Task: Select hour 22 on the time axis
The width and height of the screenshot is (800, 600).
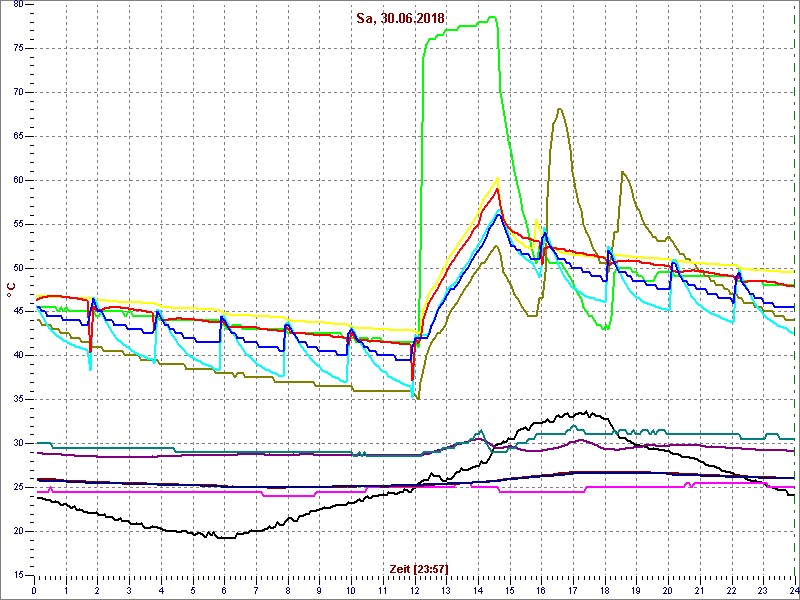Action: click(x=732, y=589)
